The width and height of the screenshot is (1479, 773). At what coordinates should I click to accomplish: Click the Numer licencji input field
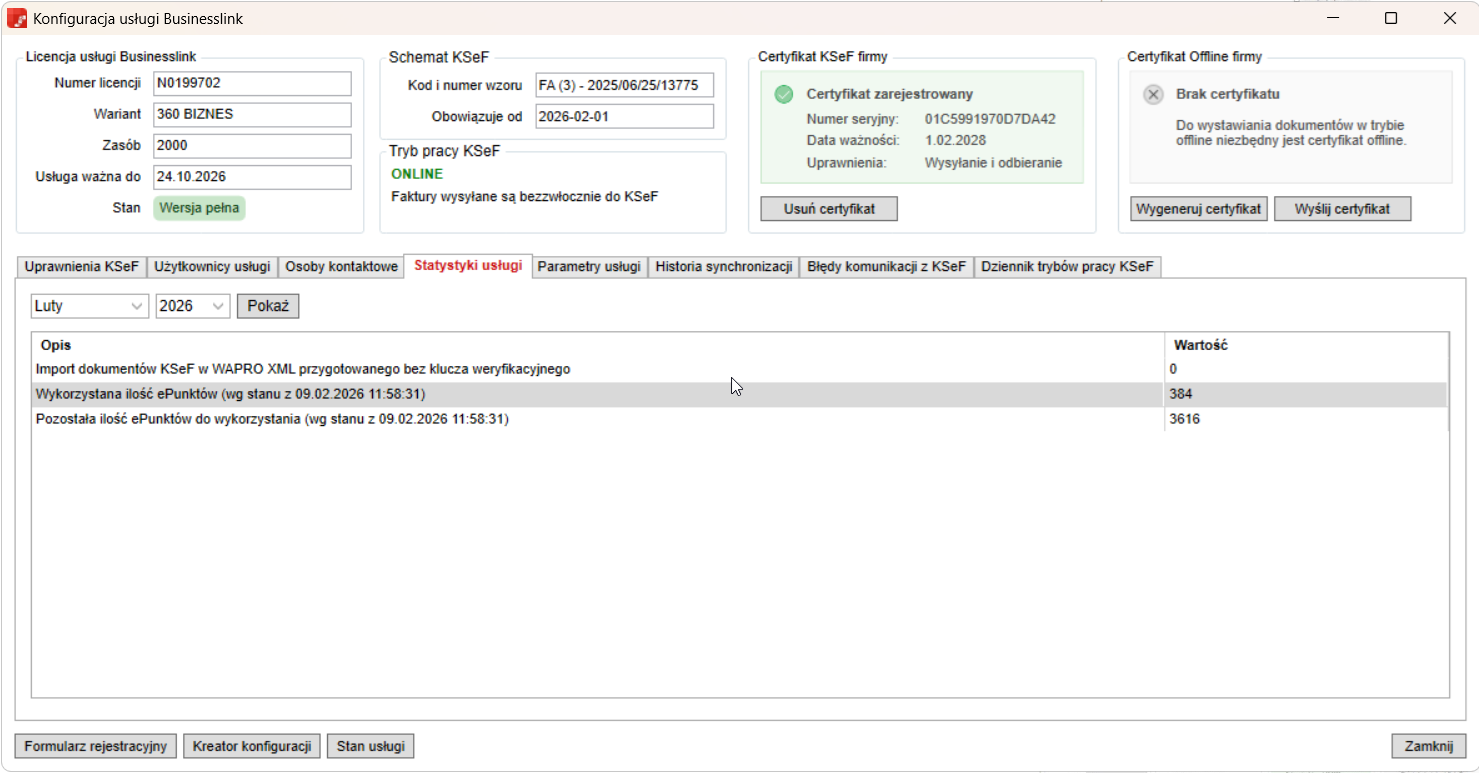point(252,84)
